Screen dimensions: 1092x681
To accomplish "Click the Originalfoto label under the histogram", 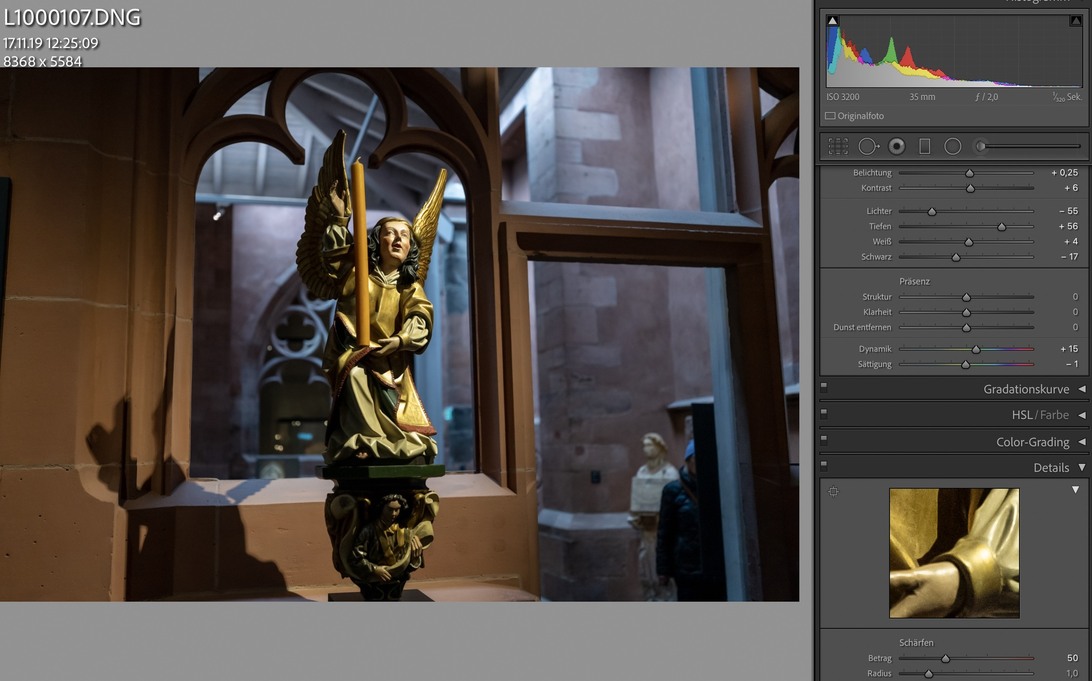I will pyautogui.click(x=860, y=116).
